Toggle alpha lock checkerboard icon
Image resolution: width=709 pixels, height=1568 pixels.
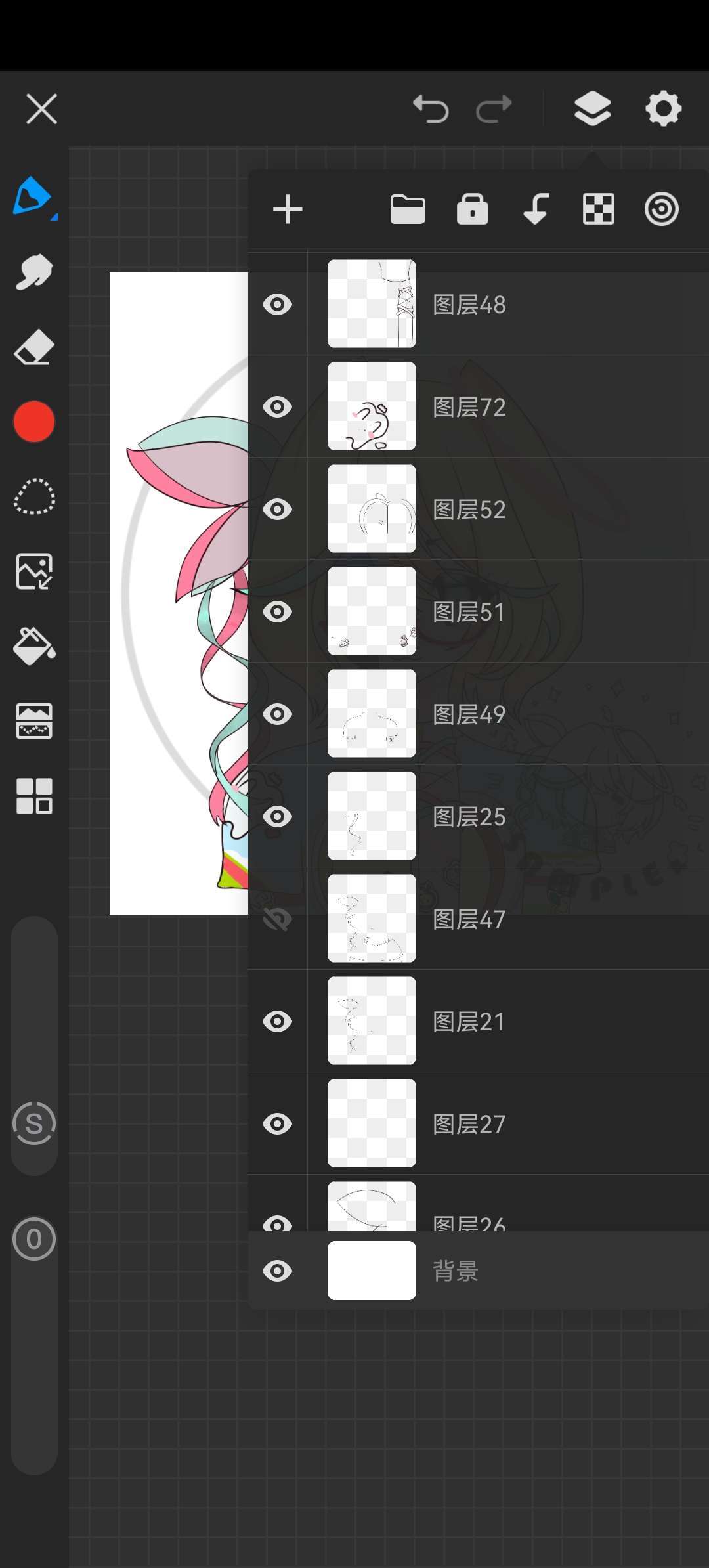coord(599,210)
